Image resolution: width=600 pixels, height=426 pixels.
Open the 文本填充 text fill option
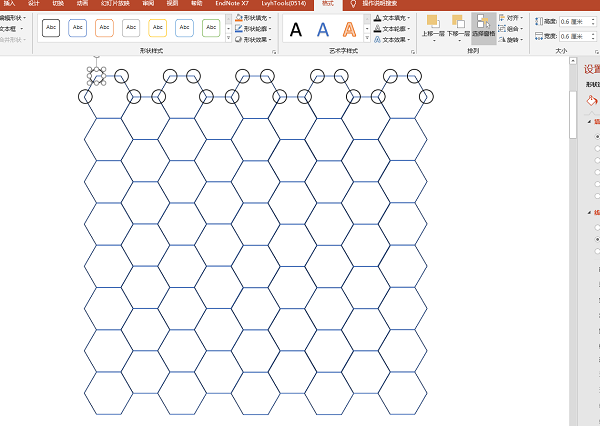coord(392,18)
